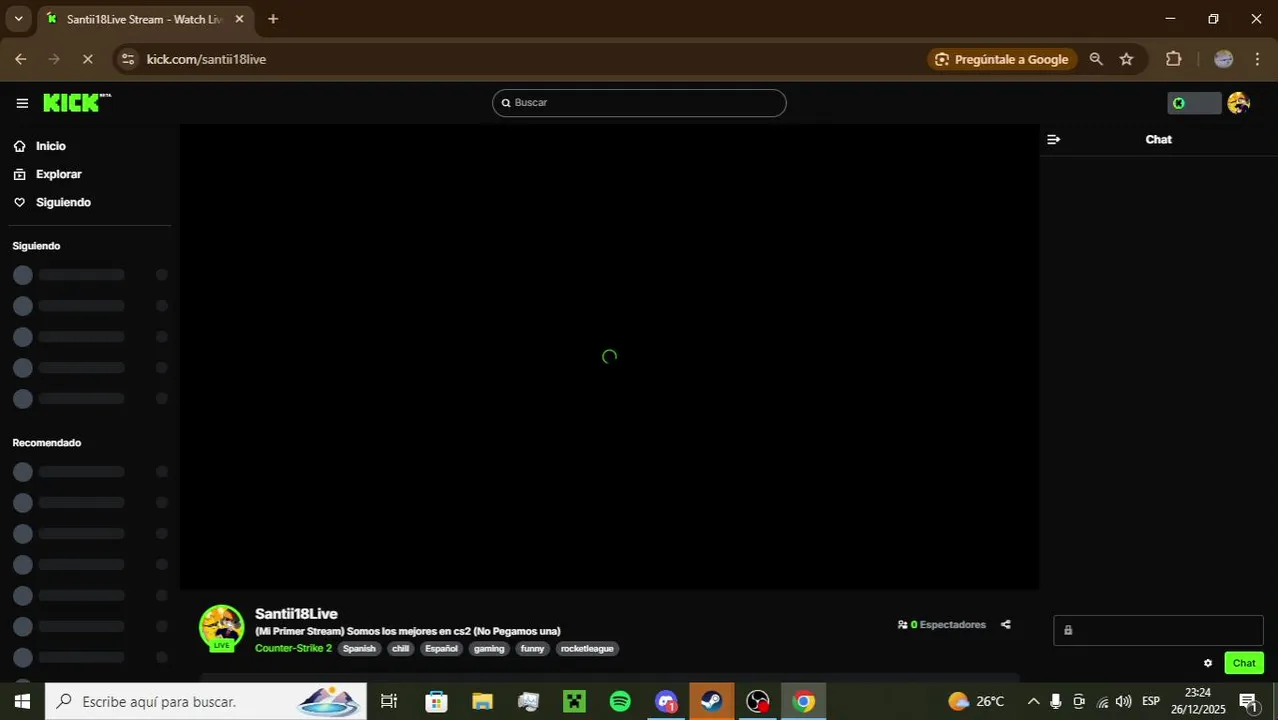Click the Santii18Live streamer avatar
This screenshot has width=1278, height=720.
coord(222,628)
